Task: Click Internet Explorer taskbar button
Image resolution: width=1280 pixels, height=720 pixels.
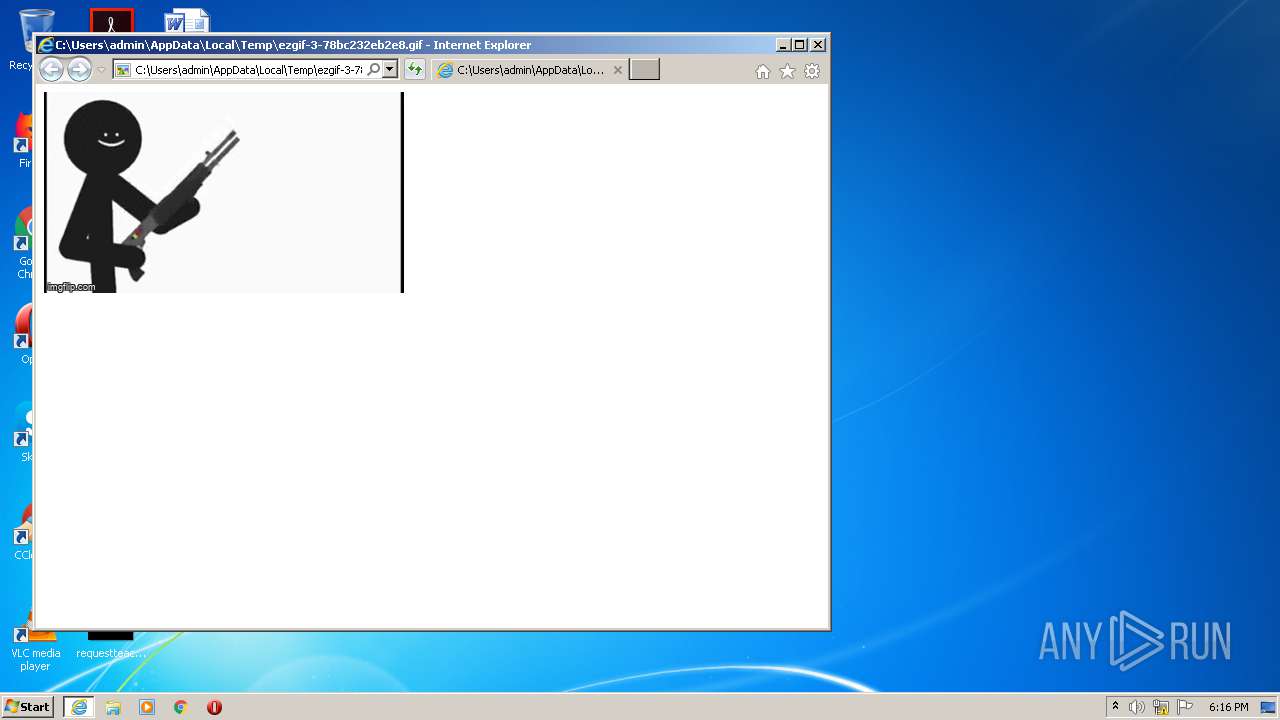Action: click(x=79, y=707)
